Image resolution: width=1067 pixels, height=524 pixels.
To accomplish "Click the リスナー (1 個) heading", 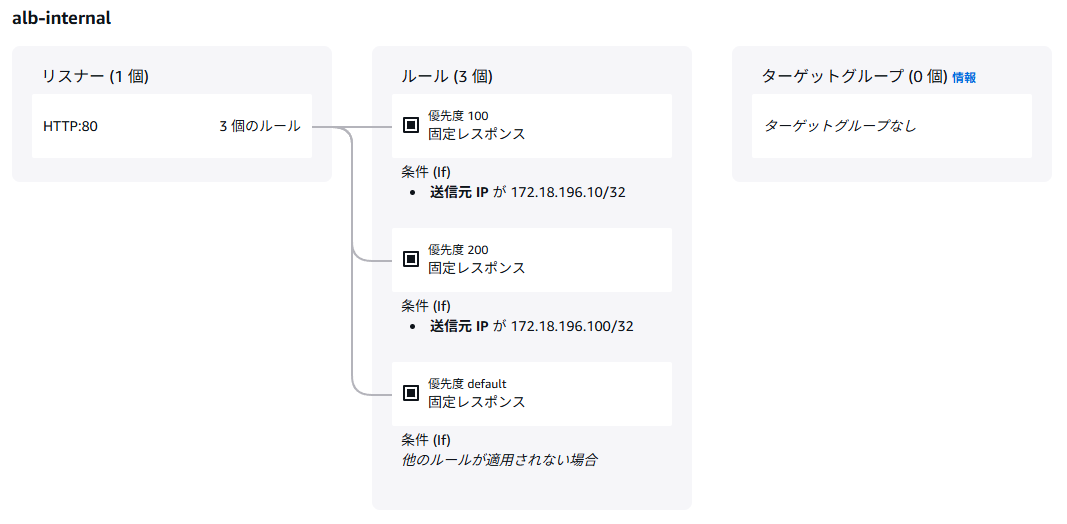I will point(95,77).
